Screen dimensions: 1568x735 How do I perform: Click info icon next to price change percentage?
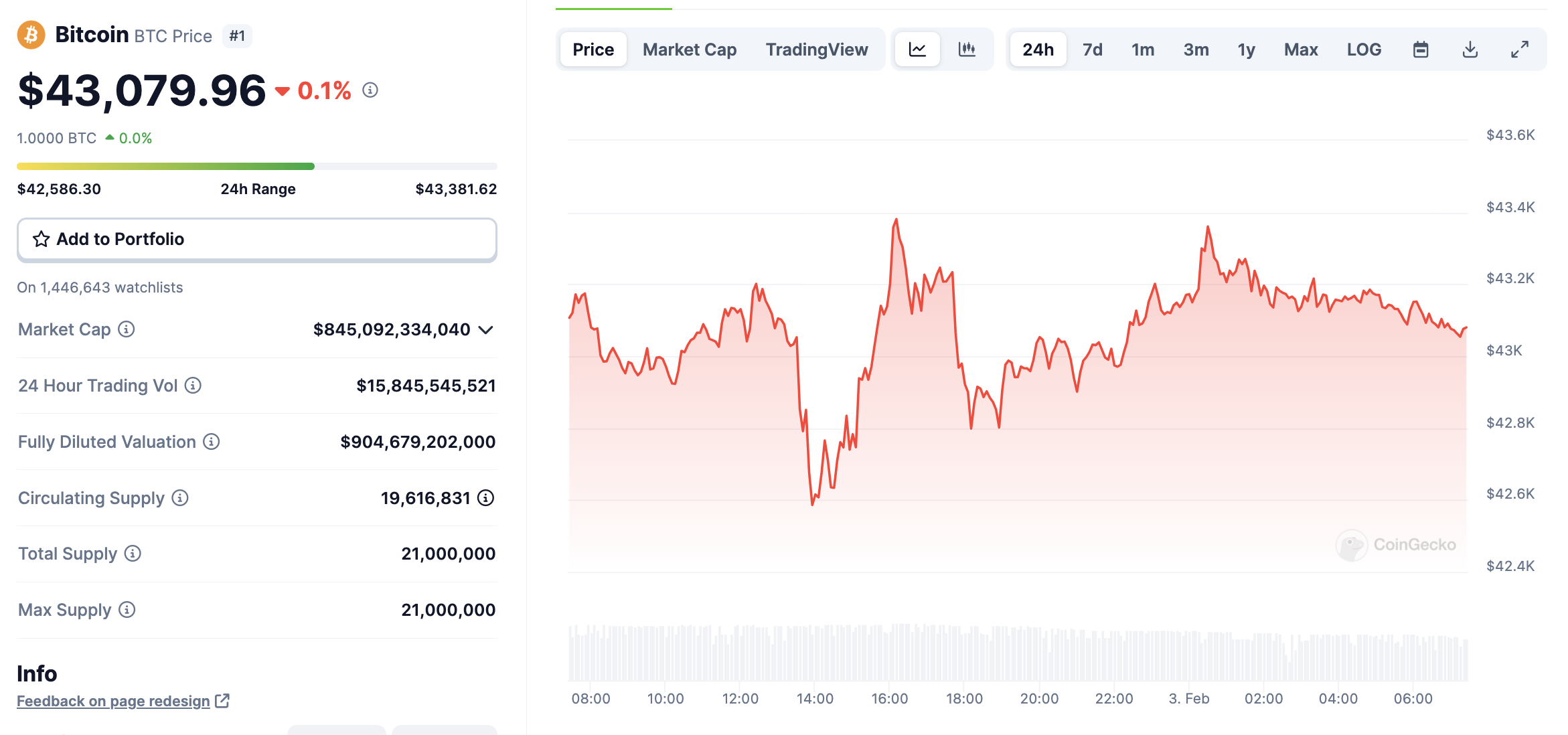point(370,90)
